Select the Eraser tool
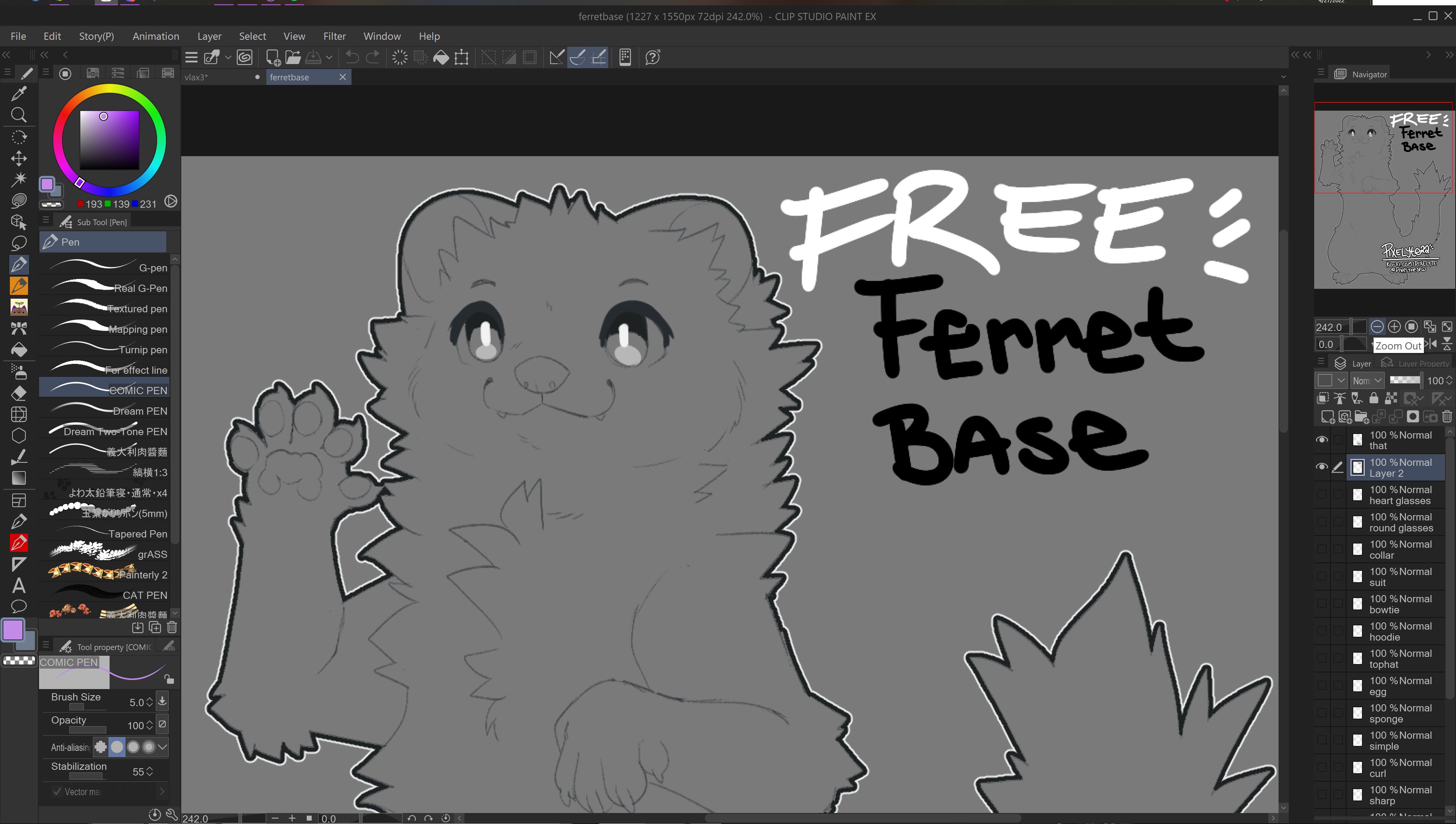1456x824 pixels. click(x=19, y=393)
